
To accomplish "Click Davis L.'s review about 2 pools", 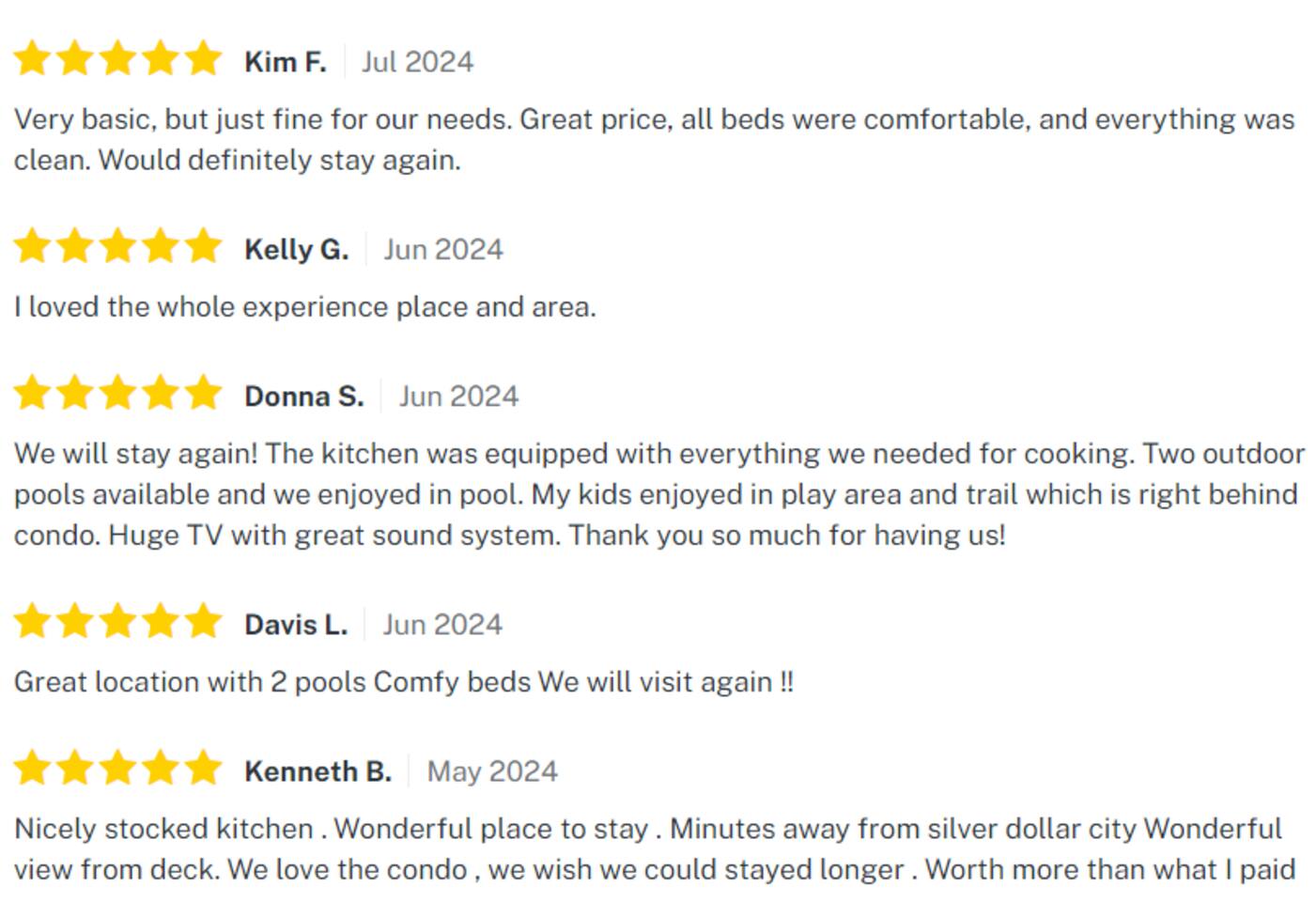I will [x=404, y=682].
